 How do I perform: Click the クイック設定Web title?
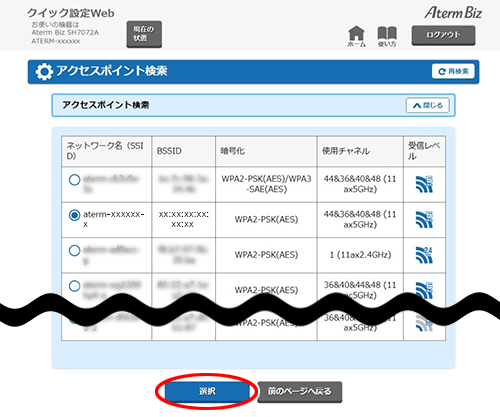point(71,13)
